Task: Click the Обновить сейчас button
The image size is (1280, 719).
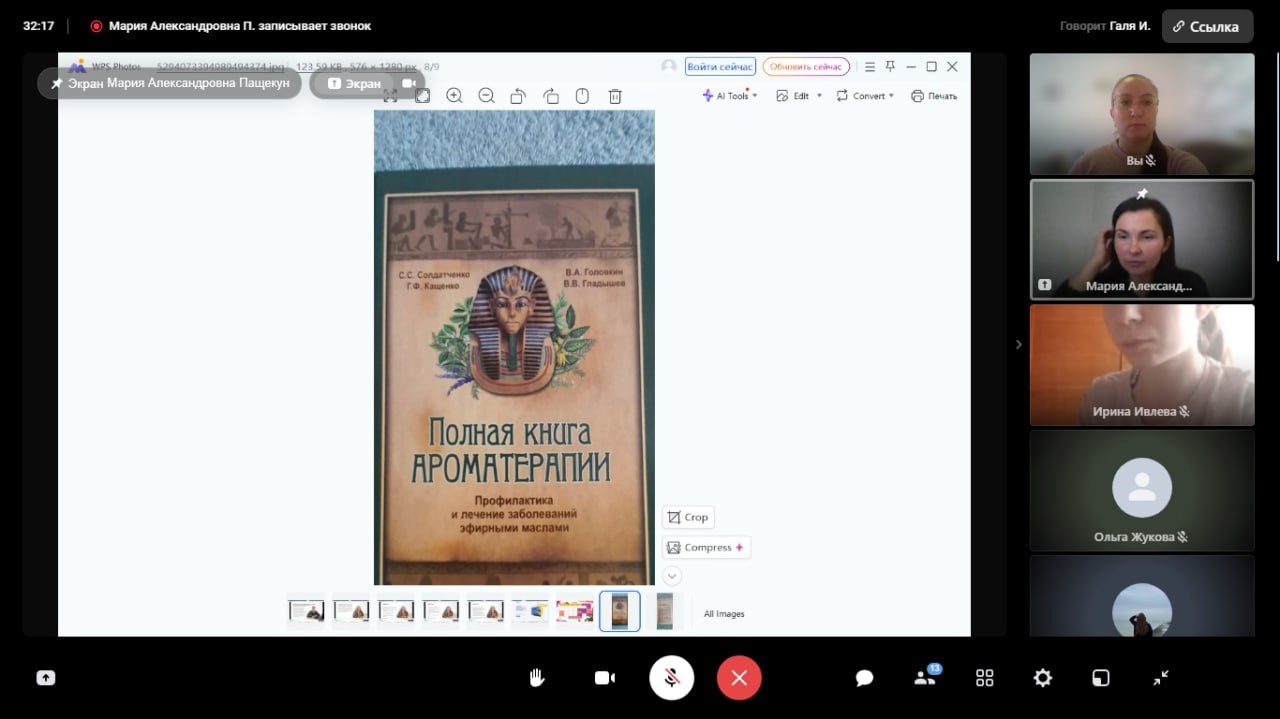Action: pos(806,67)
